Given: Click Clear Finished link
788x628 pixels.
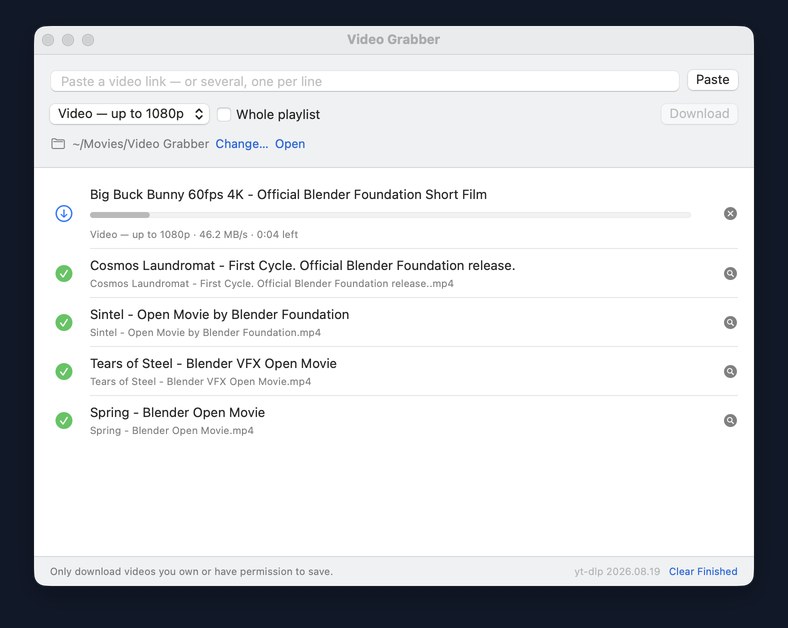Looking at the screenshot, I should (703, 572).
